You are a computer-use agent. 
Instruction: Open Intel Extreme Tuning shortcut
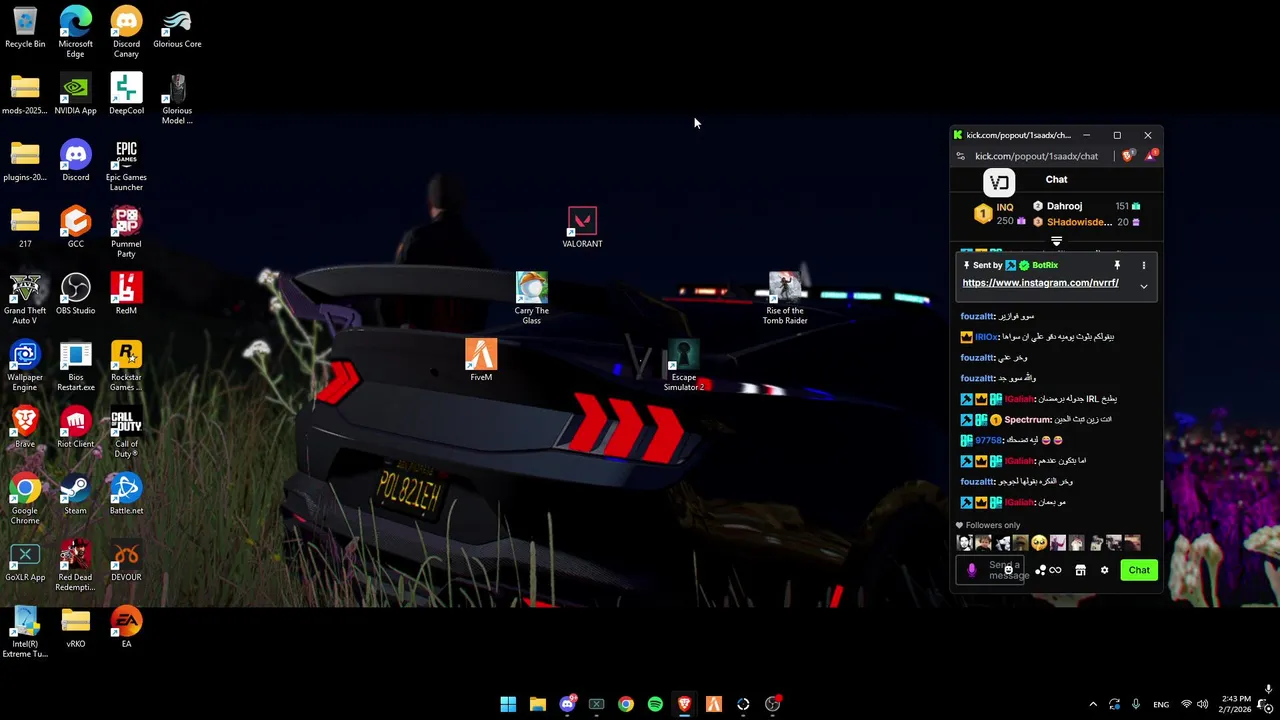pos(25,632)
